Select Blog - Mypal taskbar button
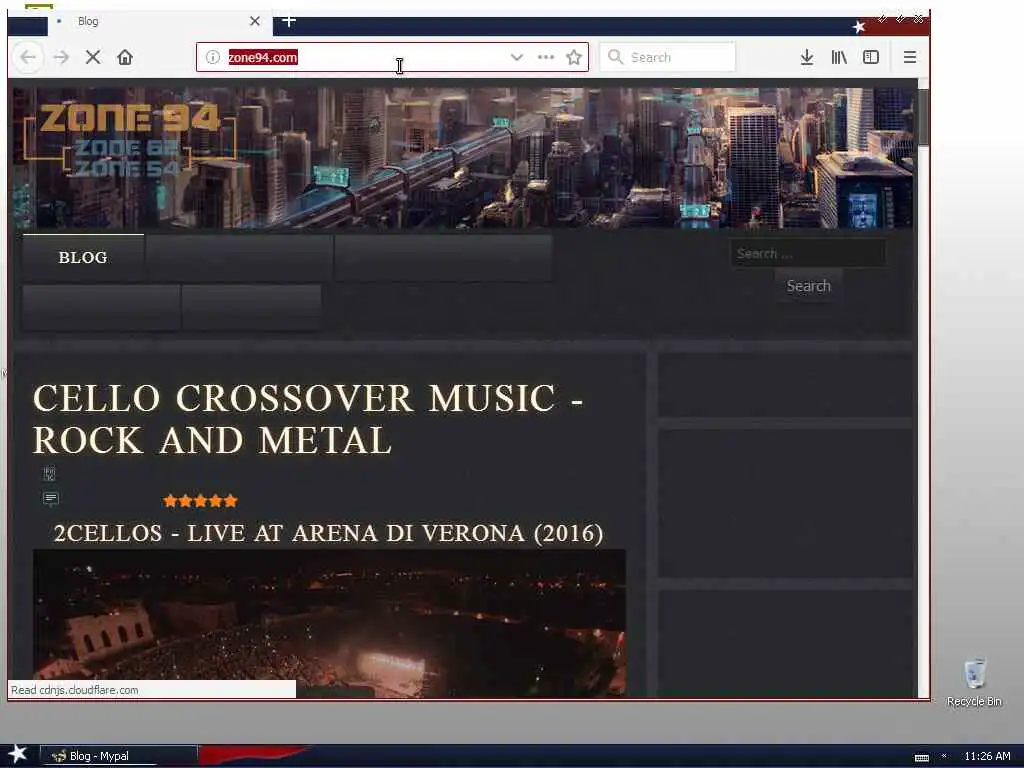The width and height of the screenshot is (1024, 768). [119, 756]
